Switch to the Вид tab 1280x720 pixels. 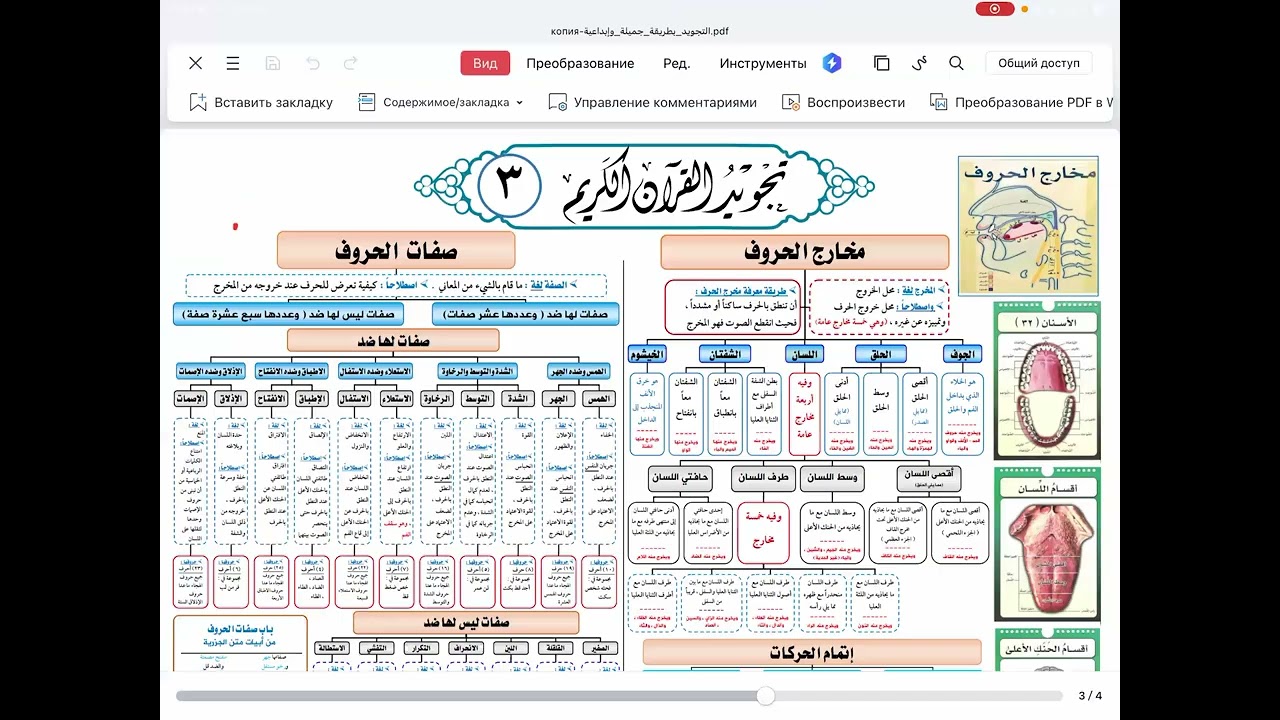485,63
